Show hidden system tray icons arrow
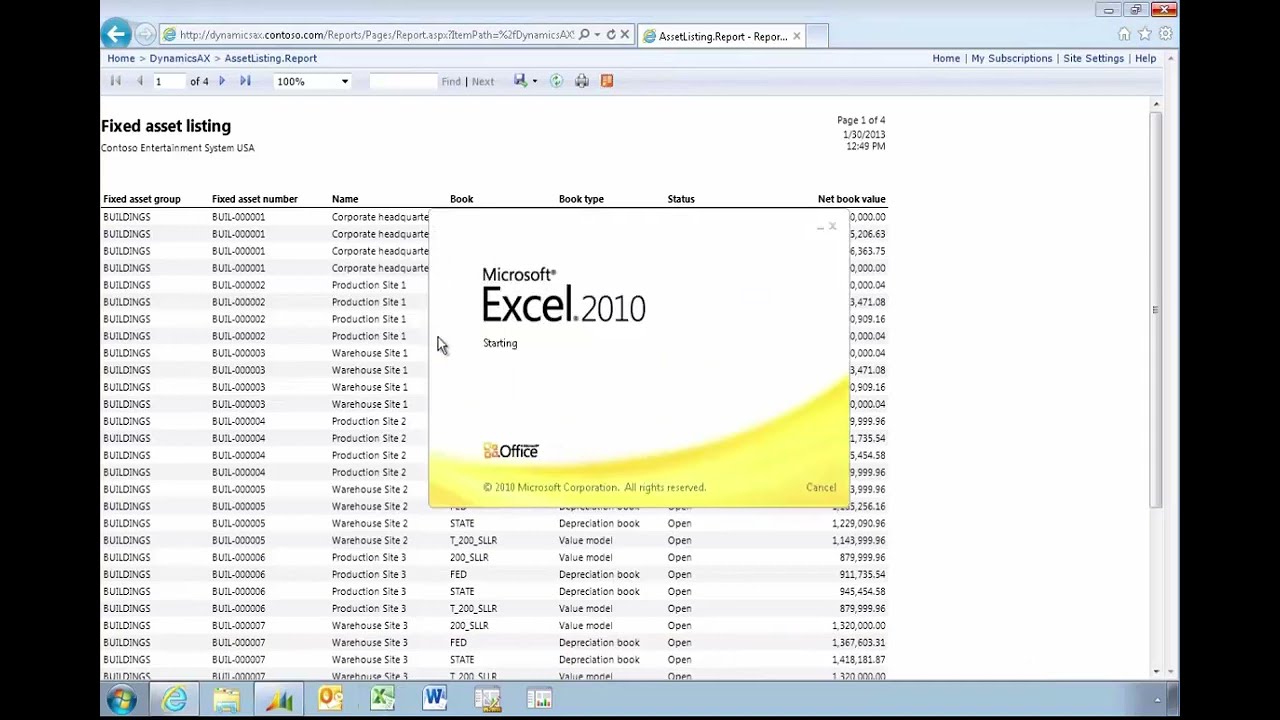This screenshot has width=1280, height=720. pyautogui.click(x=1157, y=700)
